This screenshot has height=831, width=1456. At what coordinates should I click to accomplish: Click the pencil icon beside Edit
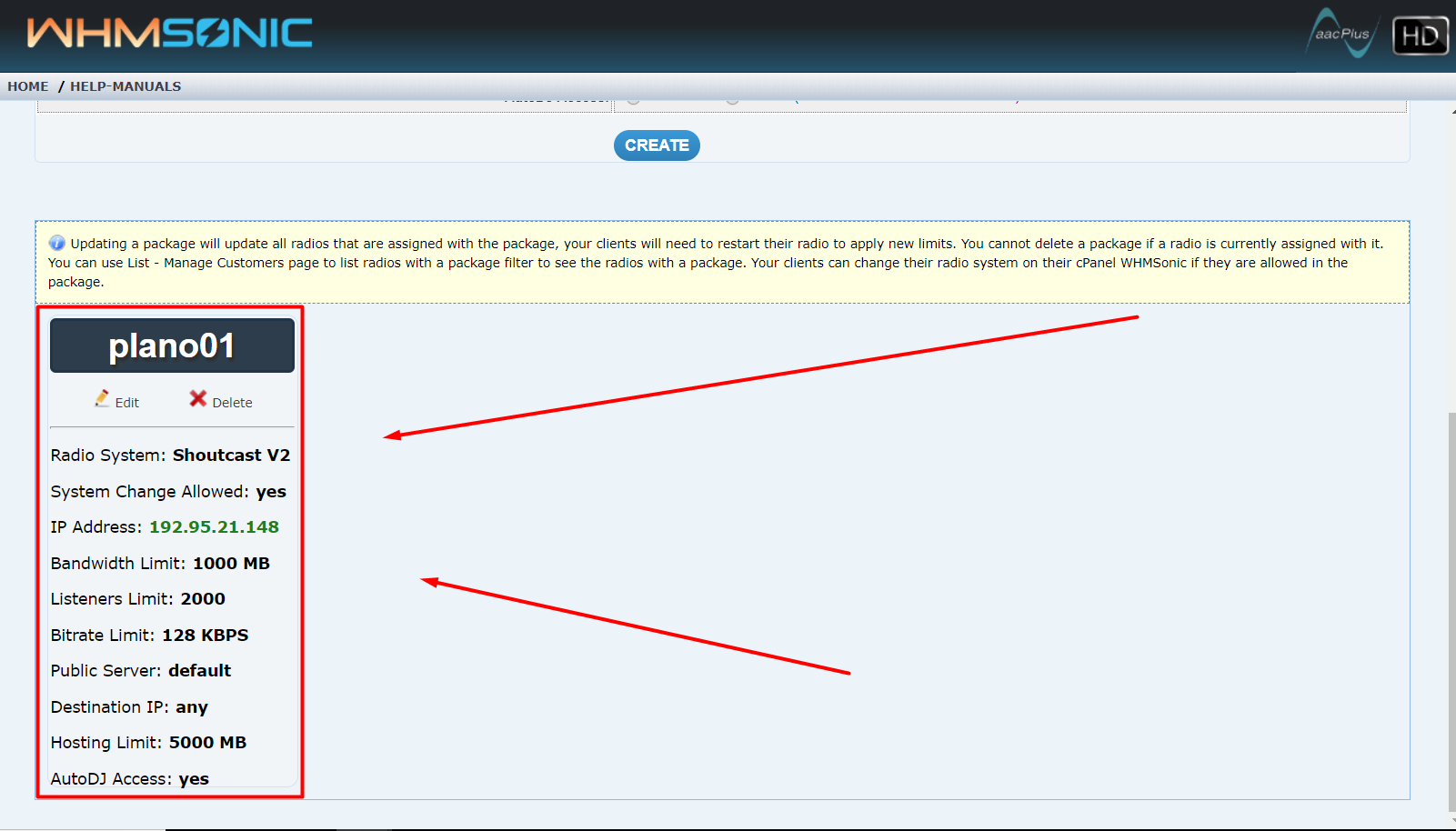[x=102, y=399]
